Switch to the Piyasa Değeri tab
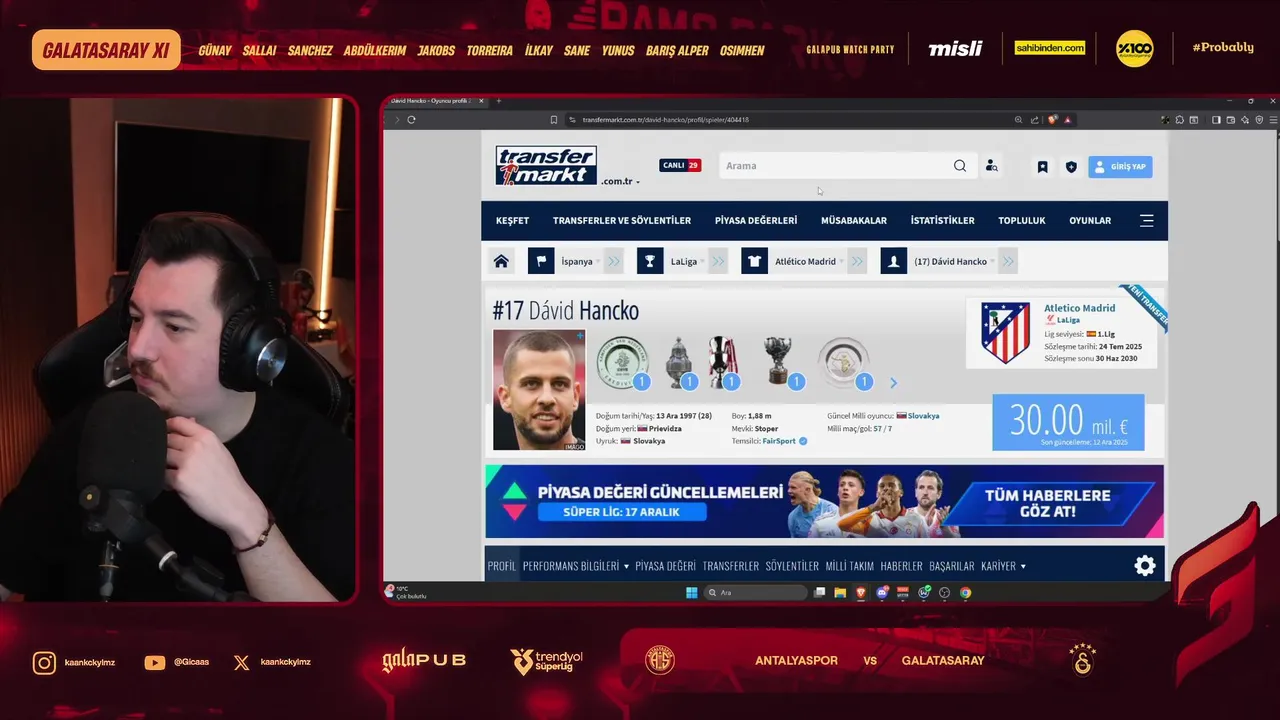This screenshot has height=720, width=1280. point(665,566)
